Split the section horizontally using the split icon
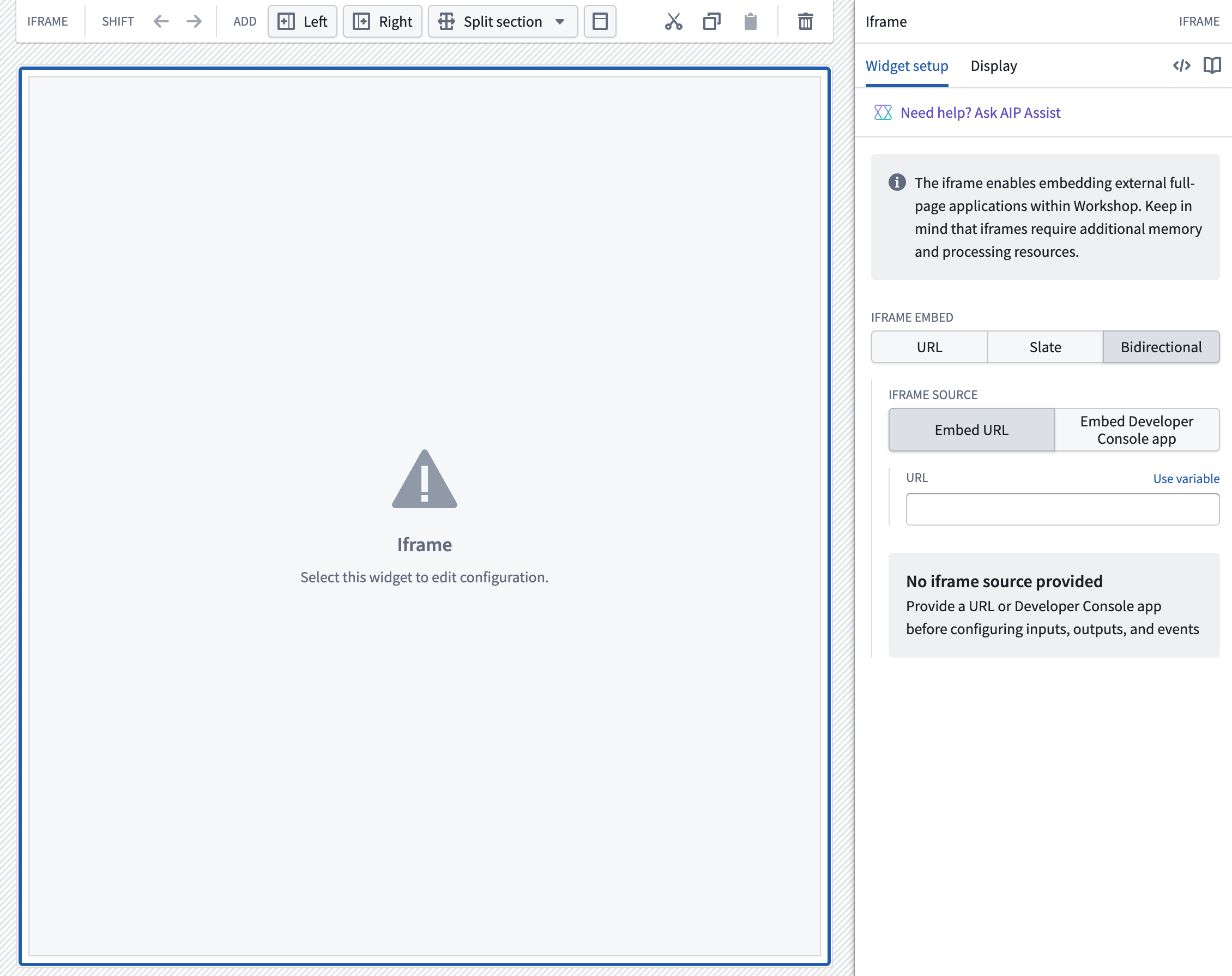The image size is (1232, 976). click(x=600, y=21)
